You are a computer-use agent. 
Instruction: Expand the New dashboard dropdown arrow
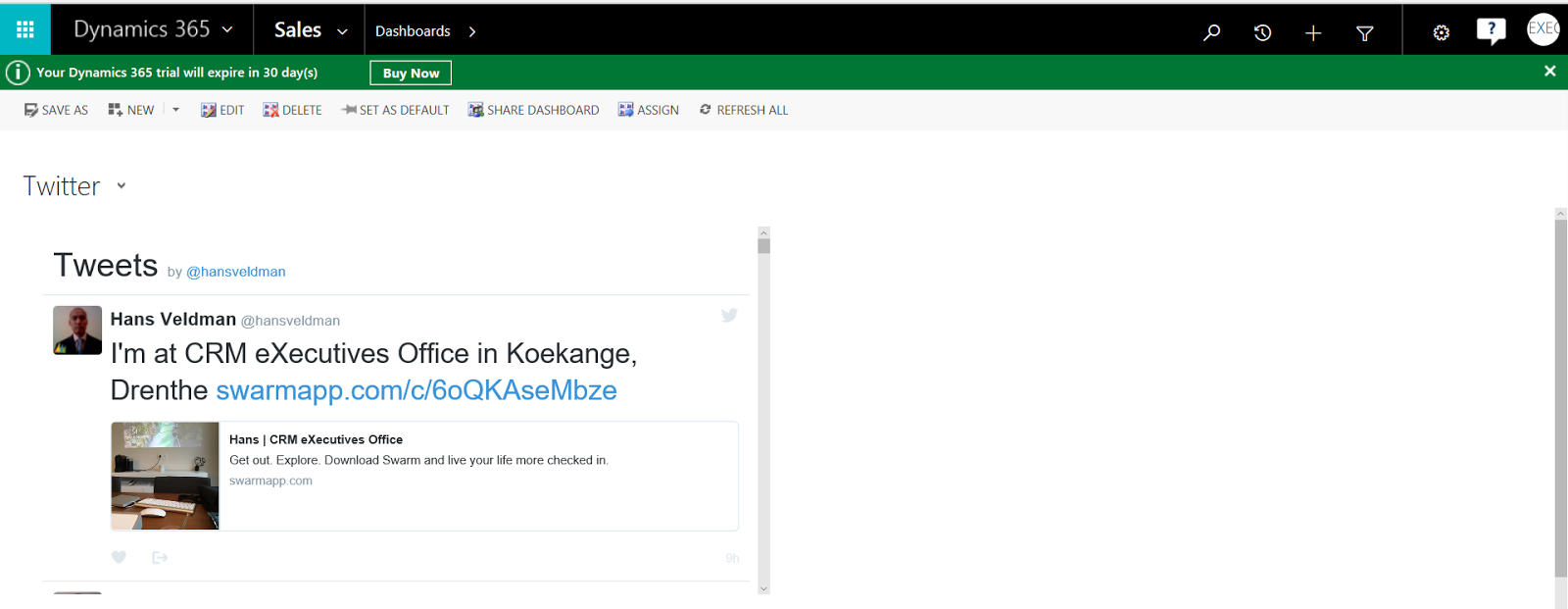(x=176, y=110)
